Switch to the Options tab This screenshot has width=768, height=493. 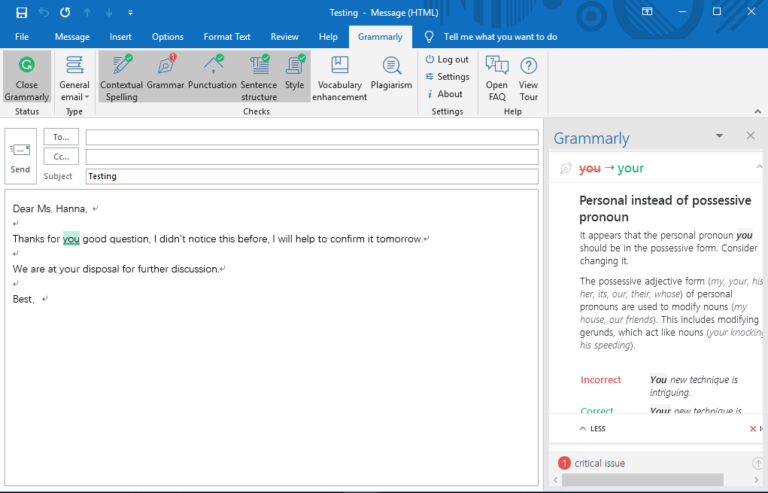click(x=168, y=37)
